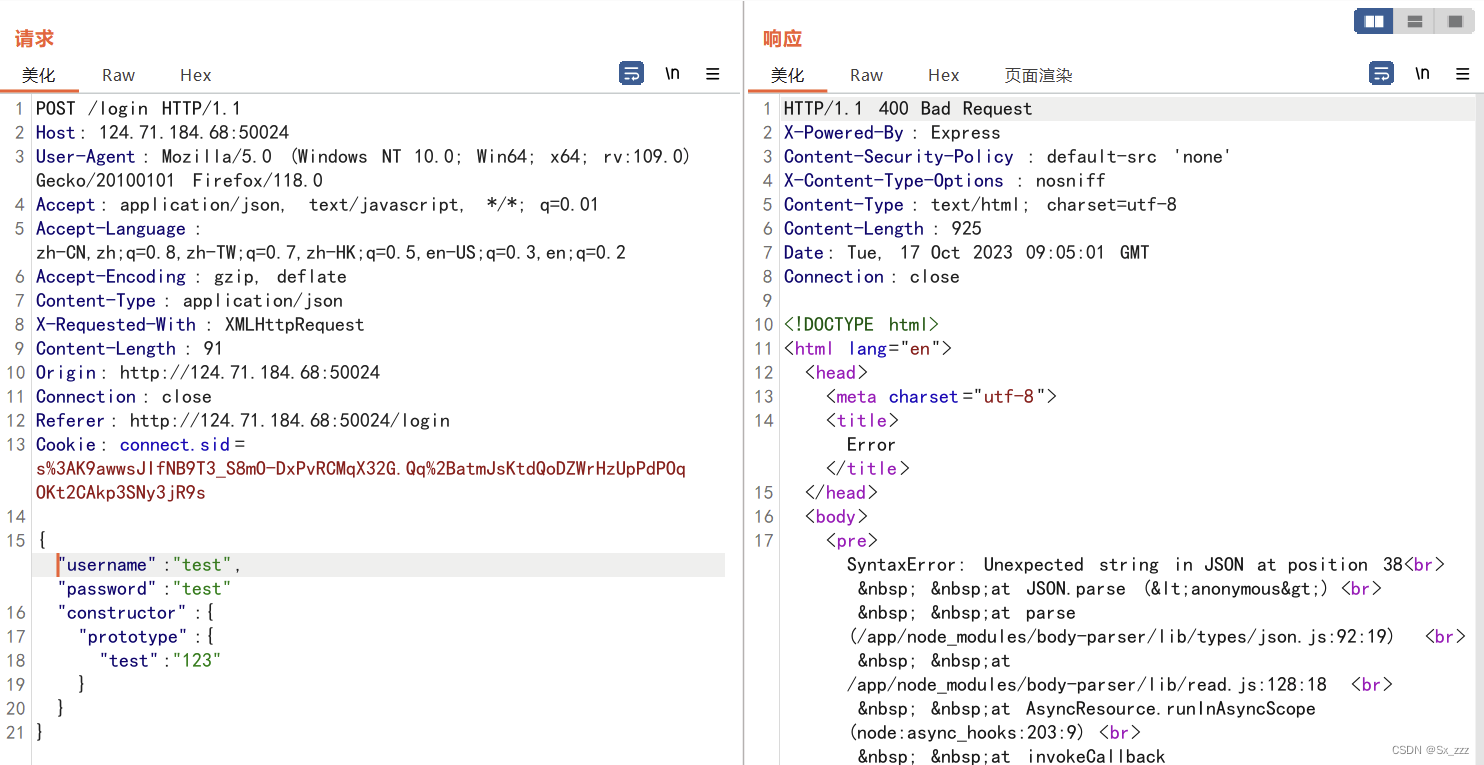This screenshot has width=1484, height=765.
Task: Click the Host header value 124.71.184.68:50024
Action: [193, 133]
